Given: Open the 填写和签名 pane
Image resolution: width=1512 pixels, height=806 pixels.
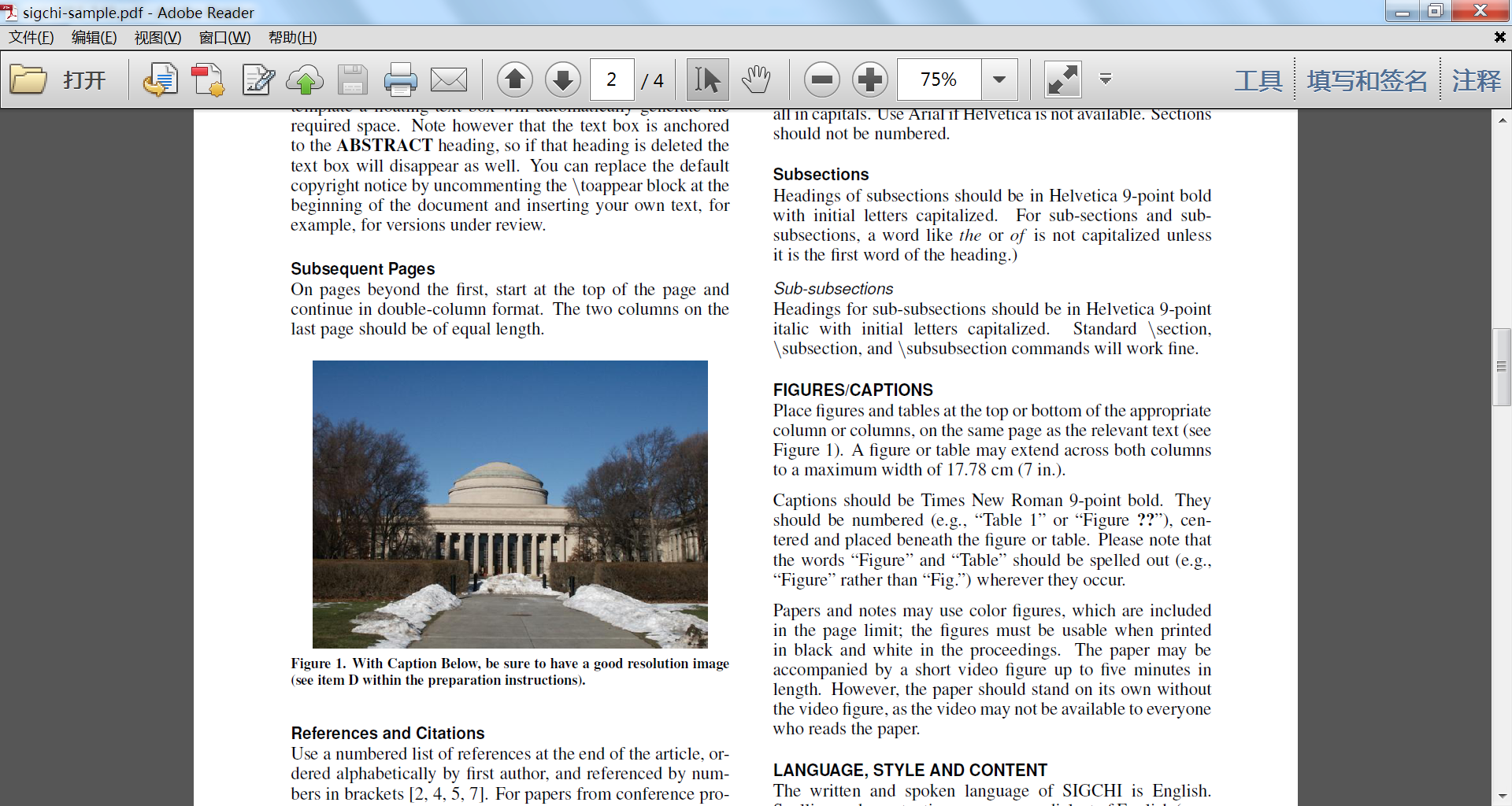Looking at the screenshot, I should click(x=1367, y=80).
